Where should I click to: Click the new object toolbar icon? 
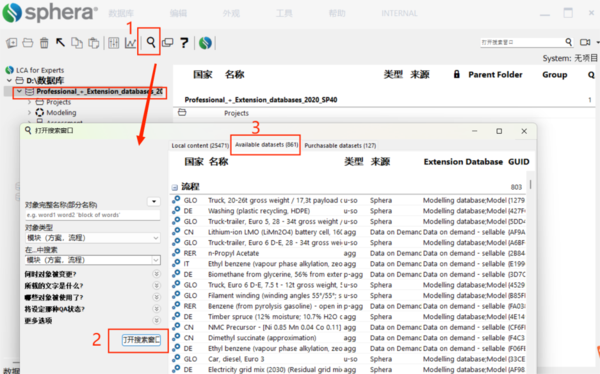[x=11, y=42]
